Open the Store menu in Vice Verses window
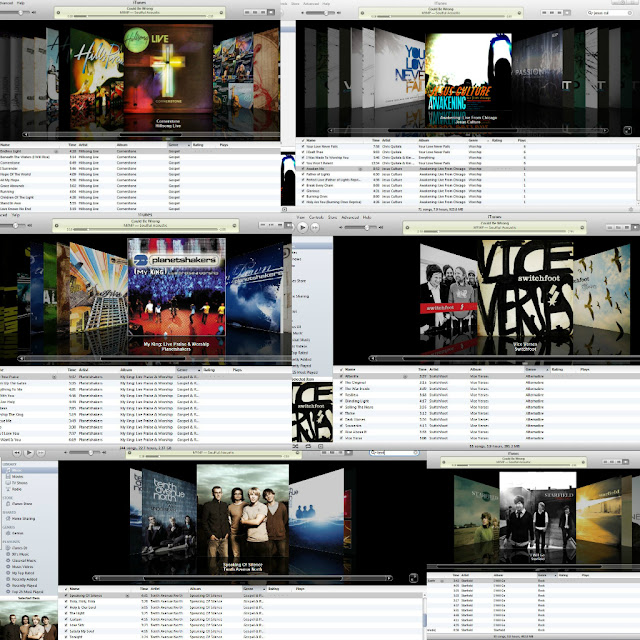 (x=333, y=217)
